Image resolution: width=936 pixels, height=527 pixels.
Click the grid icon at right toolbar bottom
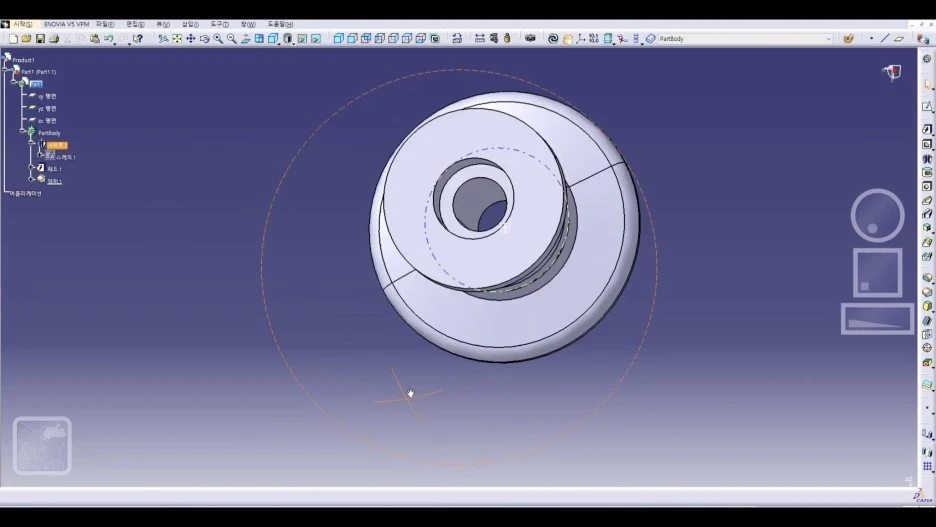click(927, 467)
